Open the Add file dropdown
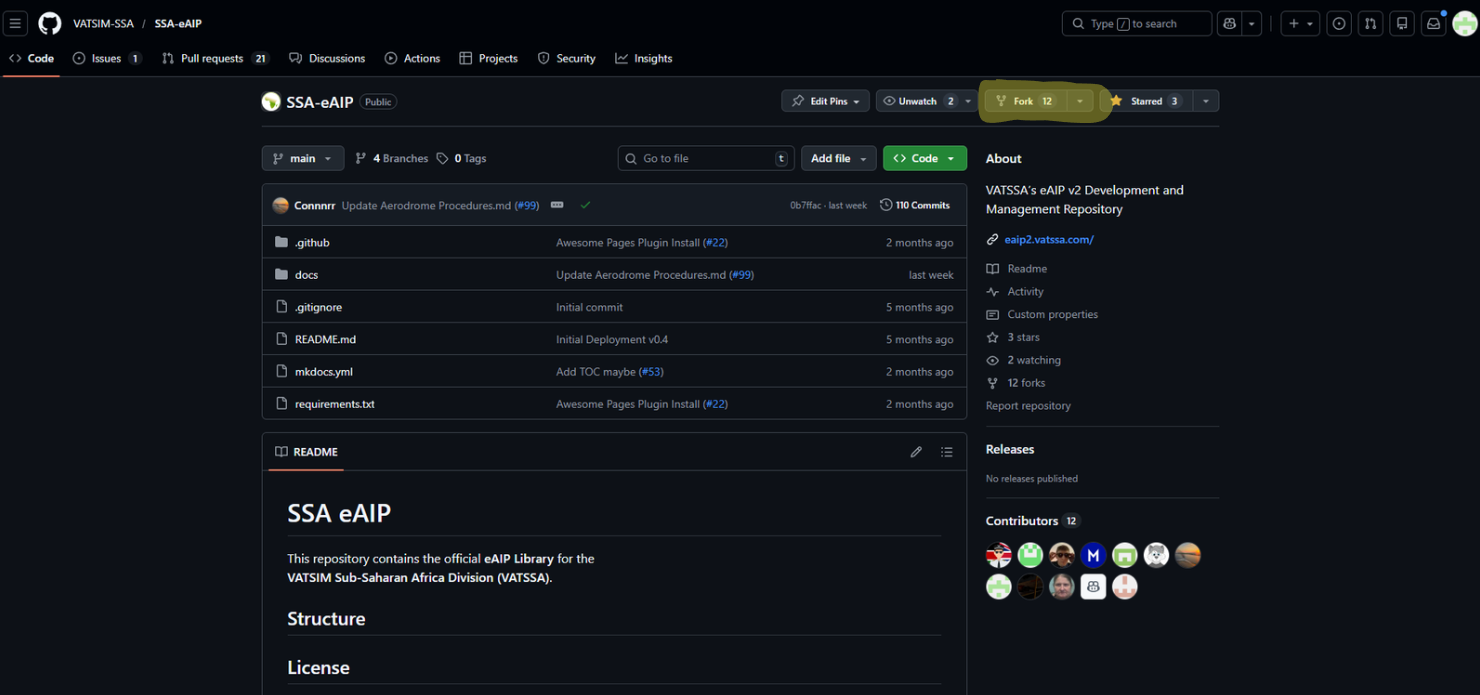This screenshot has width=1480, height=695. pos(838,158)
